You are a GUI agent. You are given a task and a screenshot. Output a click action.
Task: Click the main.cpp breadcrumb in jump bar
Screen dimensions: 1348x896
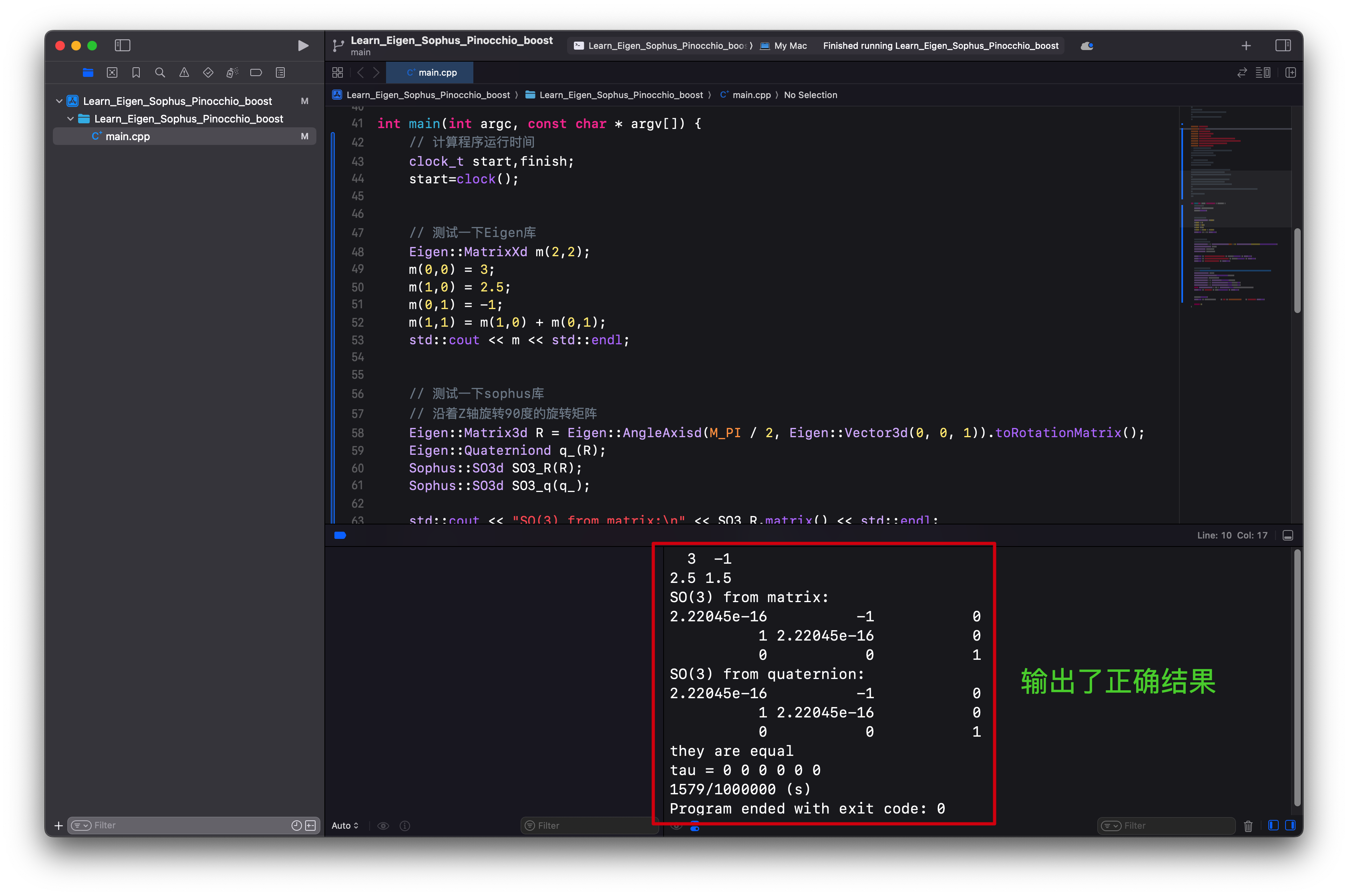click(745, 95)
